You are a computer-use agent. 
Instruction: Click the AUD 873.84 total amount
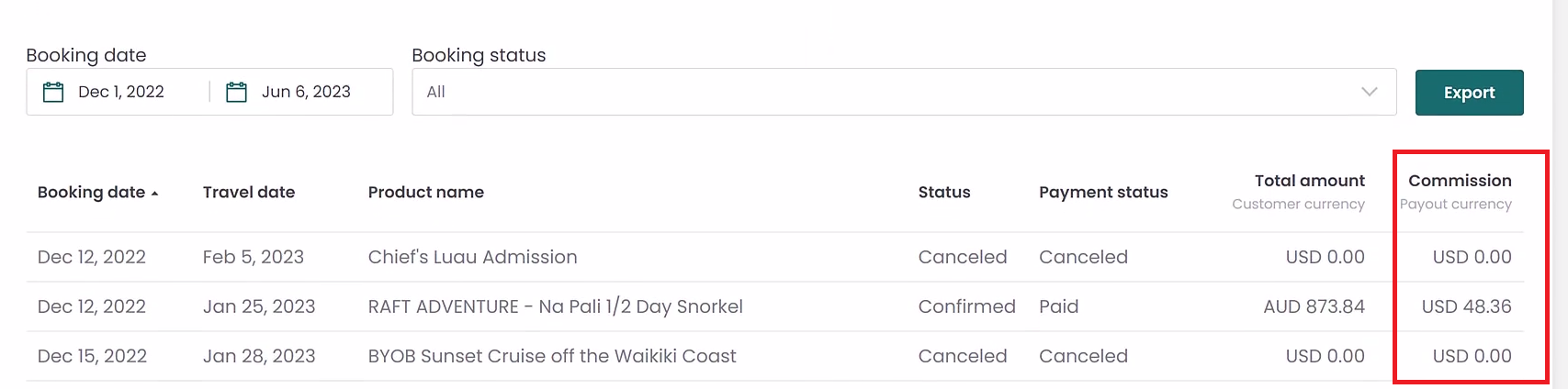point(1314,306)
